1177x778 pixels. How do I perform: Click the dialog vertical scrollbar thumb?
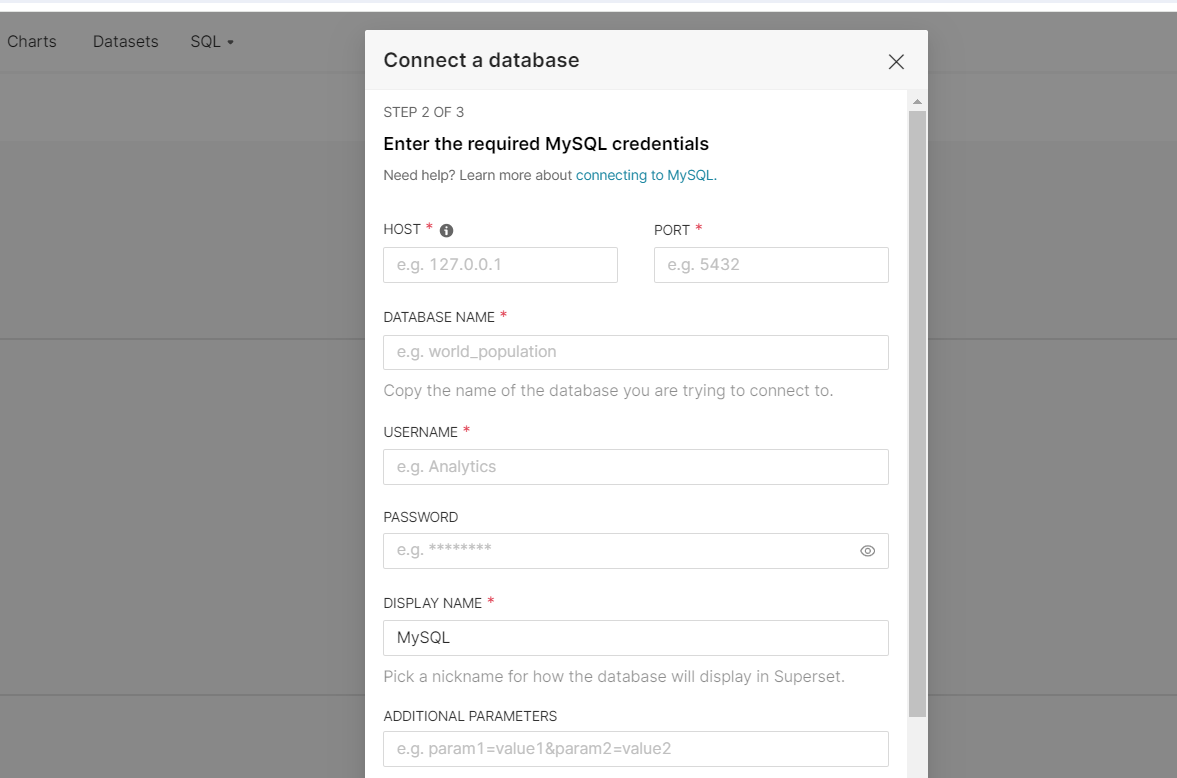click(x=917, y=414)
